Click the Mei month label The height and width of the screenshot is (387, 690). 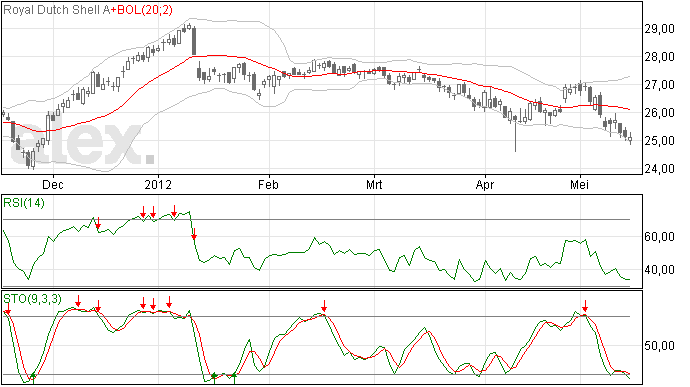tap(580, 185)
